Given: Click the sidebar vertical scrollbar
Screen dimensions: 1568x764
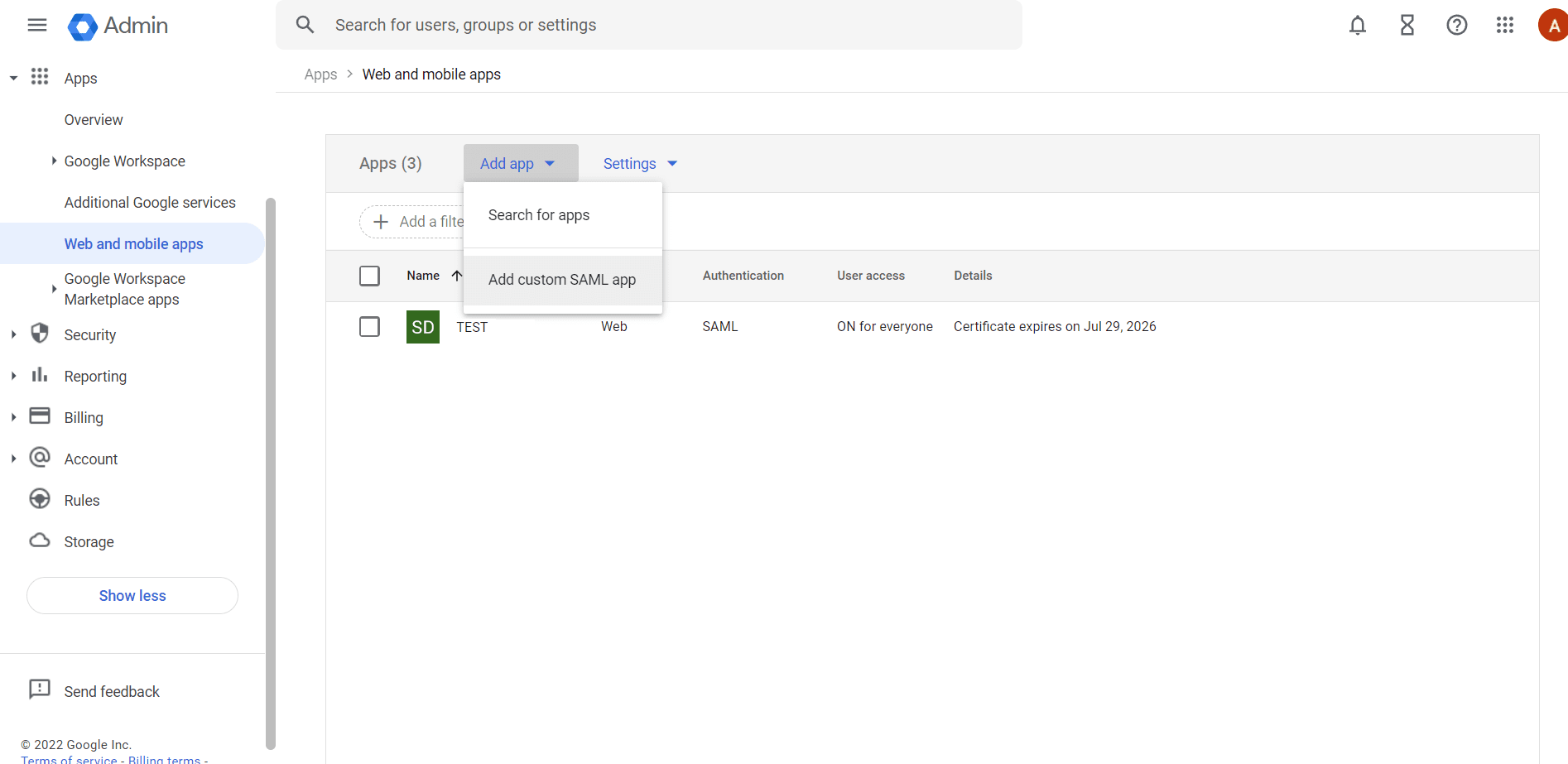Looking at the screenshot, I should pyautogui.click(x=270, y=472).
